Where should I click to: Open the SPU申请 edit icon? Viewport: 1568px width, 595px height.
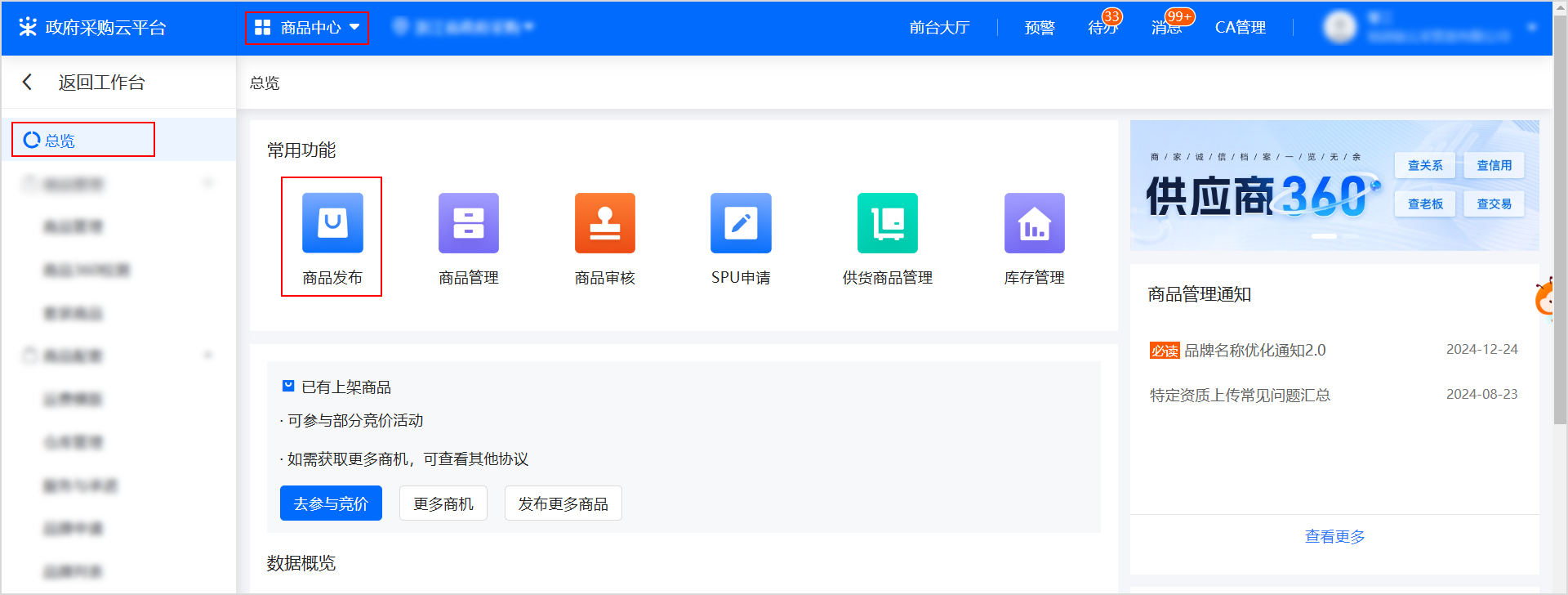pos(741,223)
